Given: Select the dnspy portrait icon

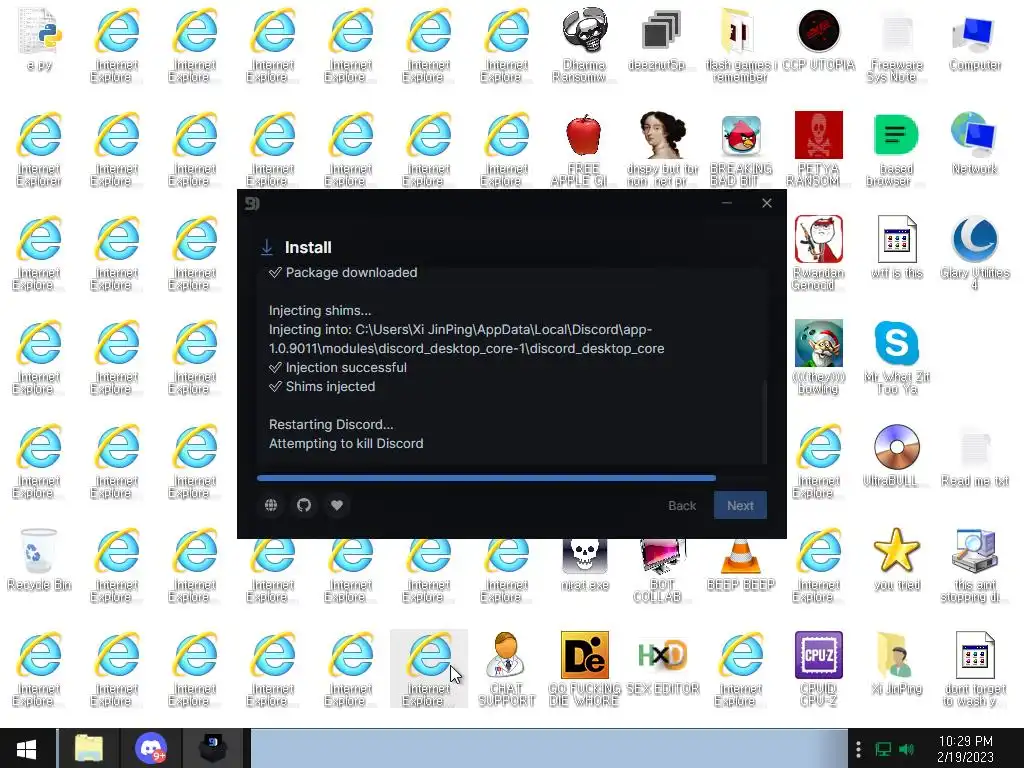Looking at the screenshot, I should click(x=662, y=149).
